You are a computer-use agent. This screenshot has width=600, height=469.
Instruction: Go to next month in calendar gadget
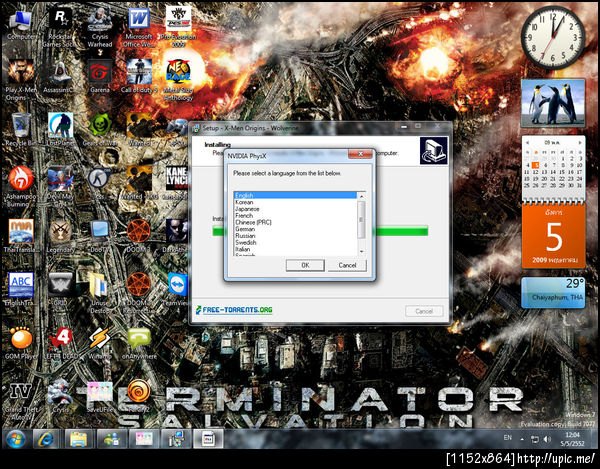[580, 143]
